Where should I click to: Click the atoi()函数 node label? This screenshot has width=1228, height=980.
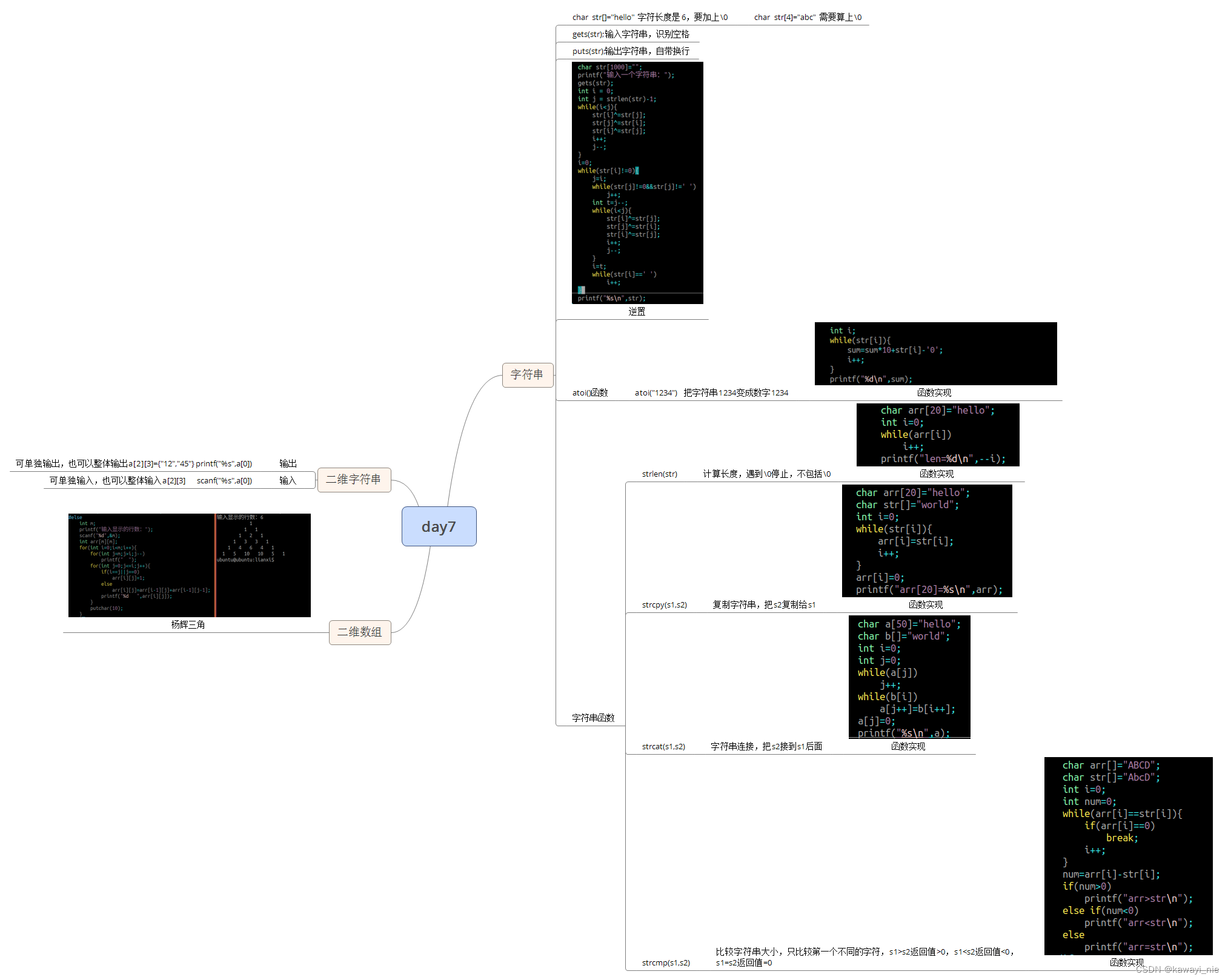pos(590,393)
